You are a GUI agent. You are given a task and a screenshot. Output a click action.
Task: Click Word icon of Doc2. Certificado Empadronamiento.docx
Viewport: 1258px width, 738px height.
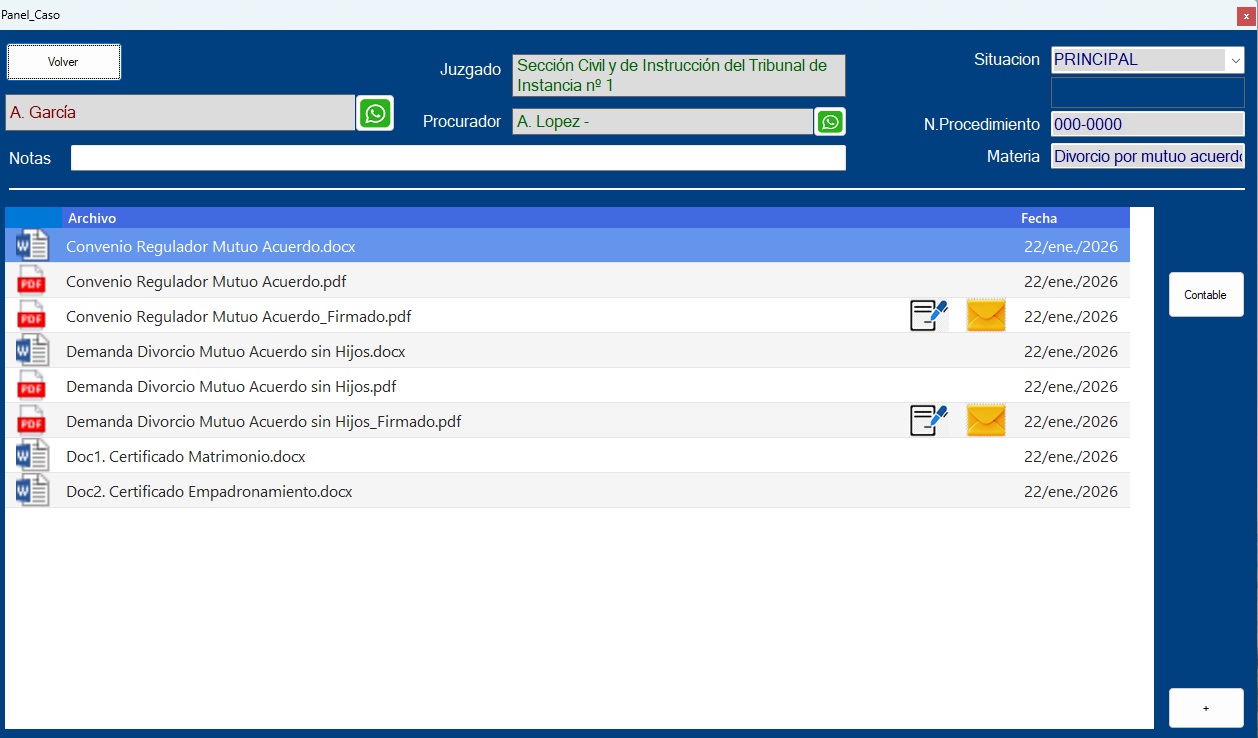pos(32,491)
